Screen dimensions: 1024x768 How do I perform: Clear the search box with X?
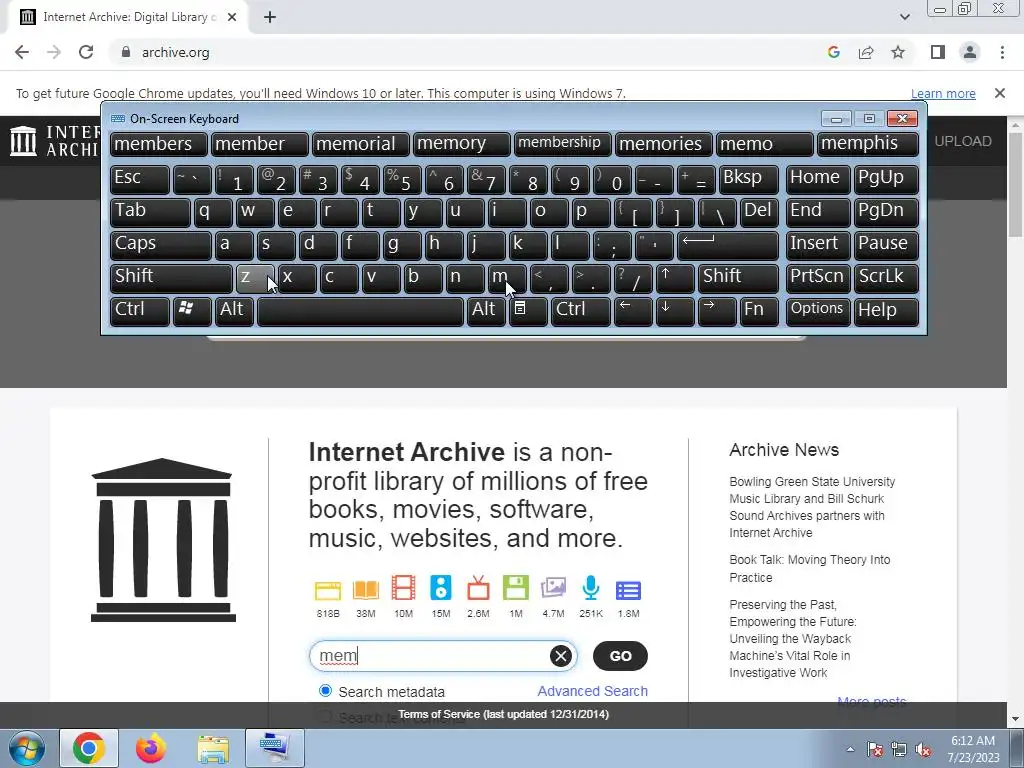pyautogui.click(x=560, y=656)
